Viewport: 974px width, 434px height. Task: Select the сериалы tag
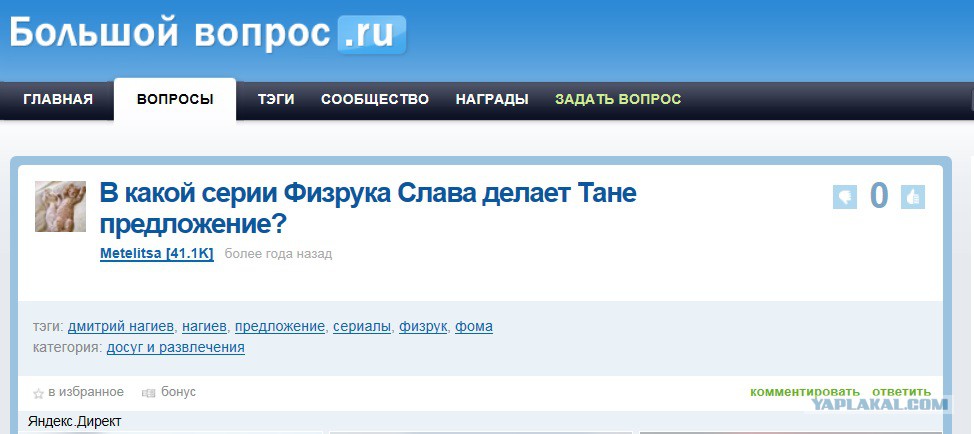click(x=362, y=327)
